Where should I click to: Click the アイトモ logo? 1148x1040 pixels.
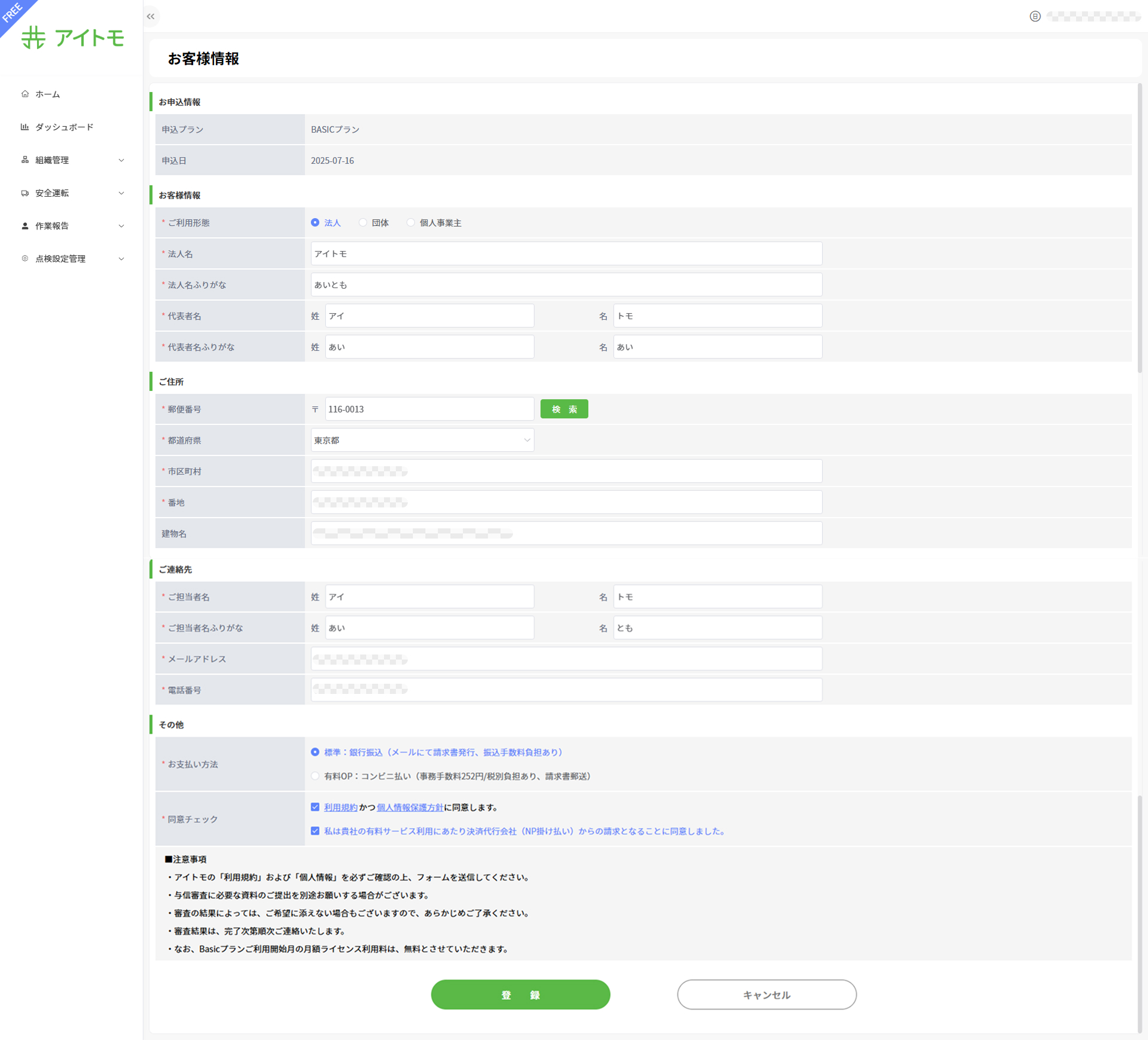point(73,38)
